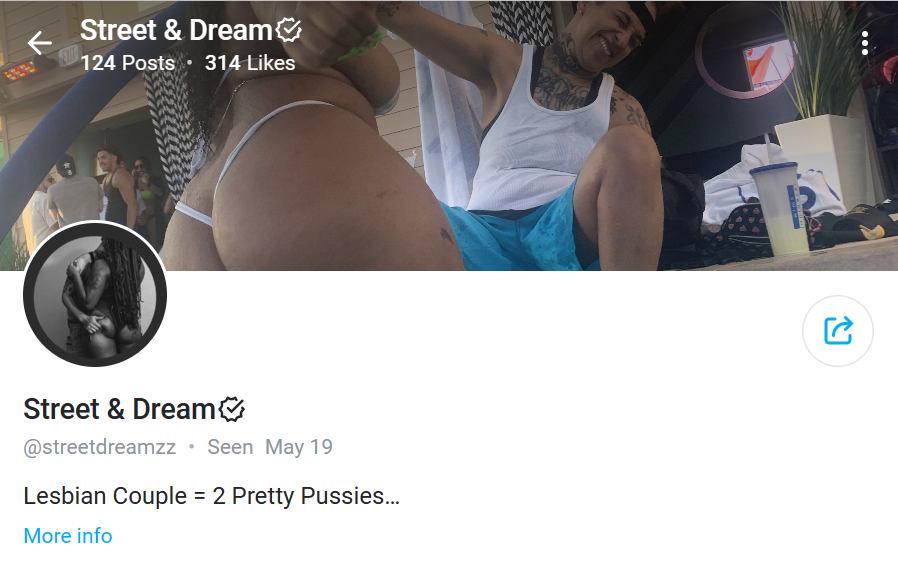This screenshot has width=898, height=566.
Task: Click the ellipsis ending the bio line
Action: pos(392,498)
